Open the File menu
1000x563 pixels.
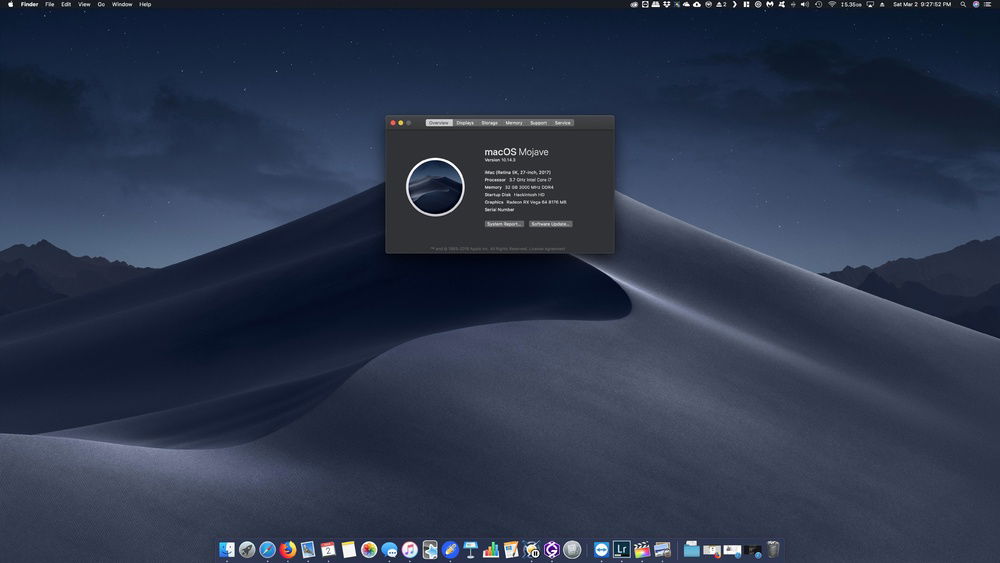click(50, 4)
